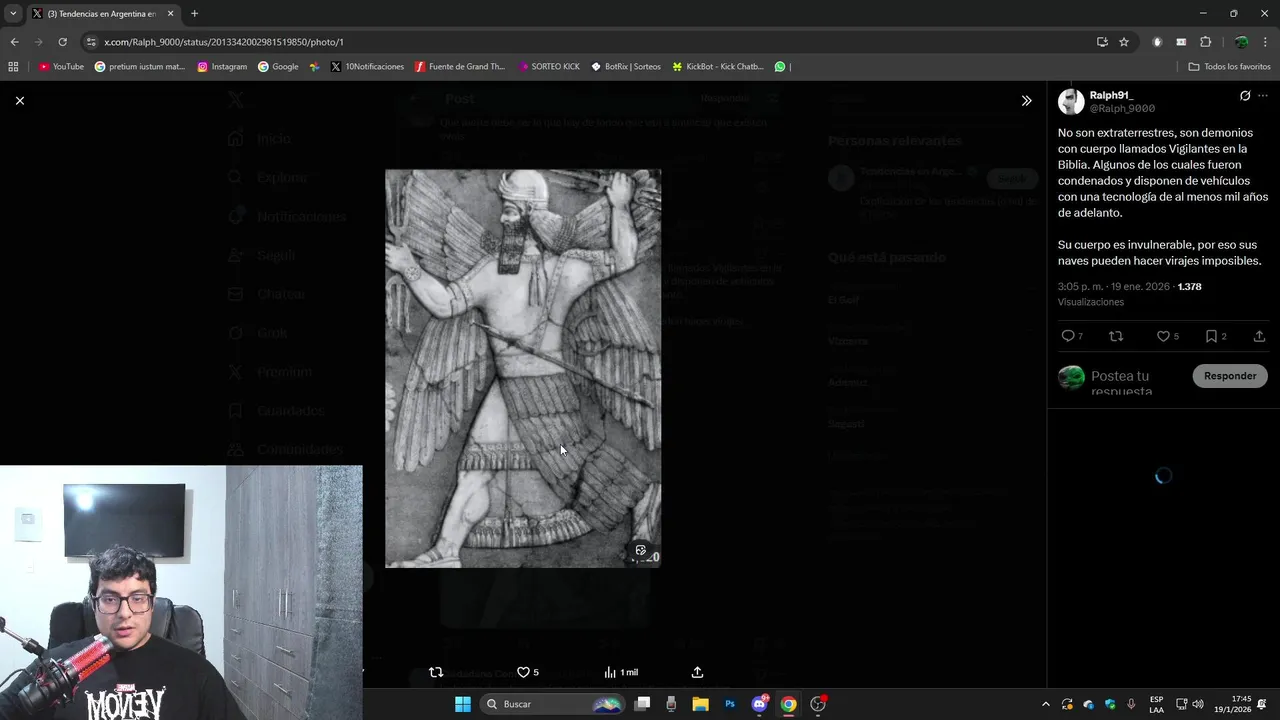Open the Chrome extensions puzzle icon
This screenshot has width=1280, height=720.
(x=1205, y=42)
